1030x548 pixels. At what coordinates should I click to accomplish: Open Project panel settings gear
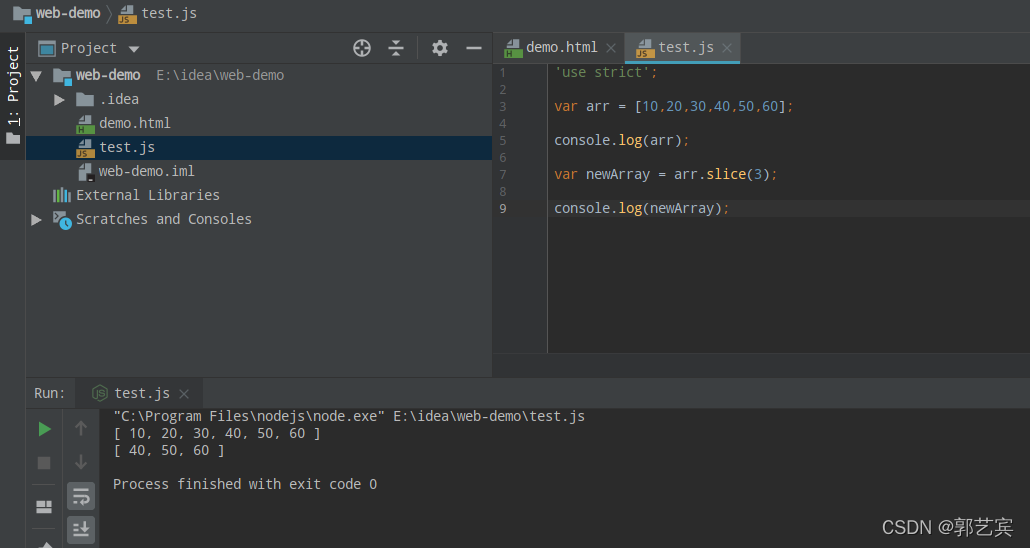coord(439,48)
